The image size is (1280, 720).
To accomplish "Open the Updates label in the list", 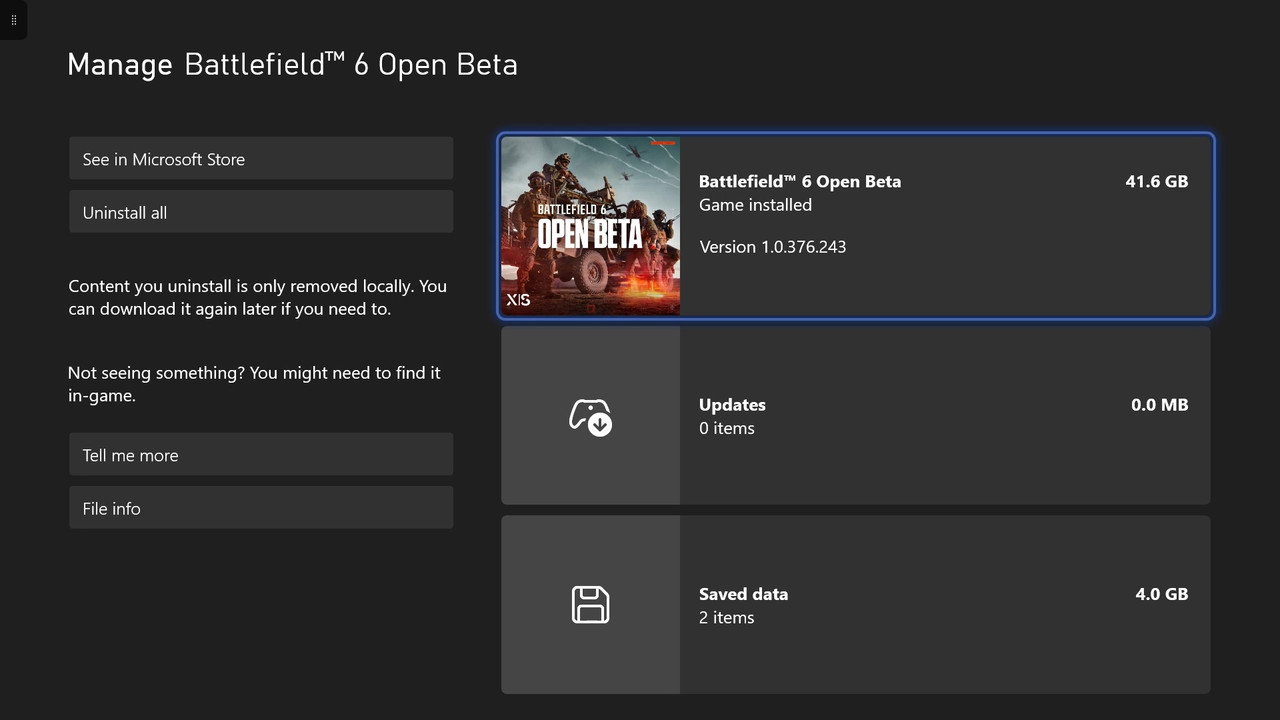I will point(732,404).
